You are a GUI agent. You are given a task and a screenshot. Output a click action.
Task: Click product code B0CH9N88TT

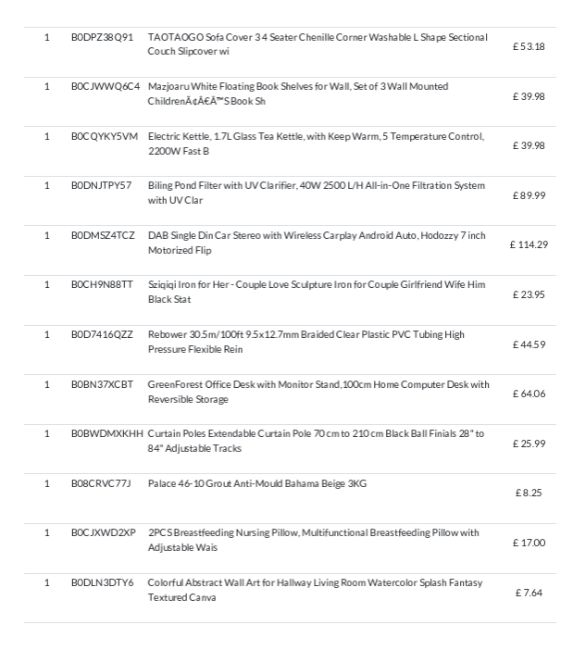tap(102, 285)
